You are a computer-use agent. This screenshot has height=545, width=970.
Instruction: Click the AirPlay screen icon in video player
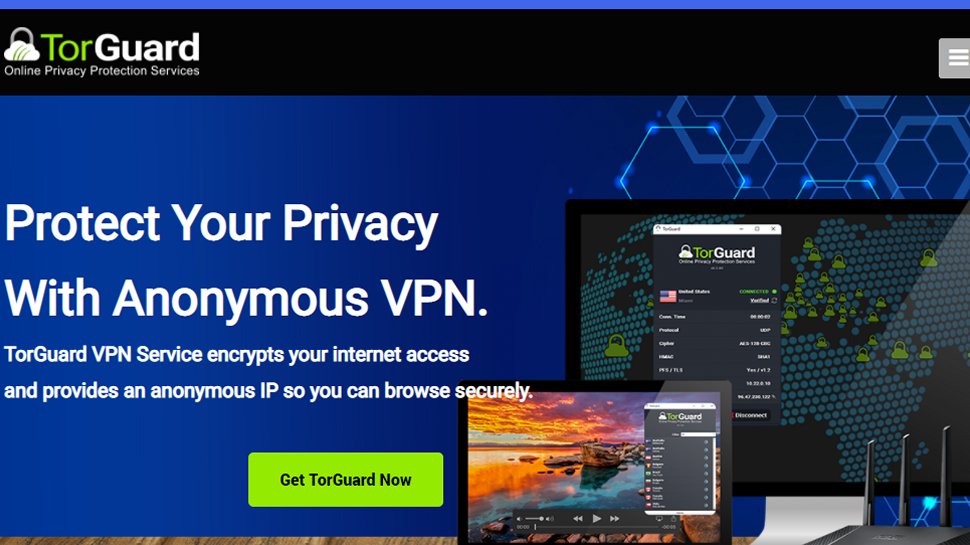point(659,518)
